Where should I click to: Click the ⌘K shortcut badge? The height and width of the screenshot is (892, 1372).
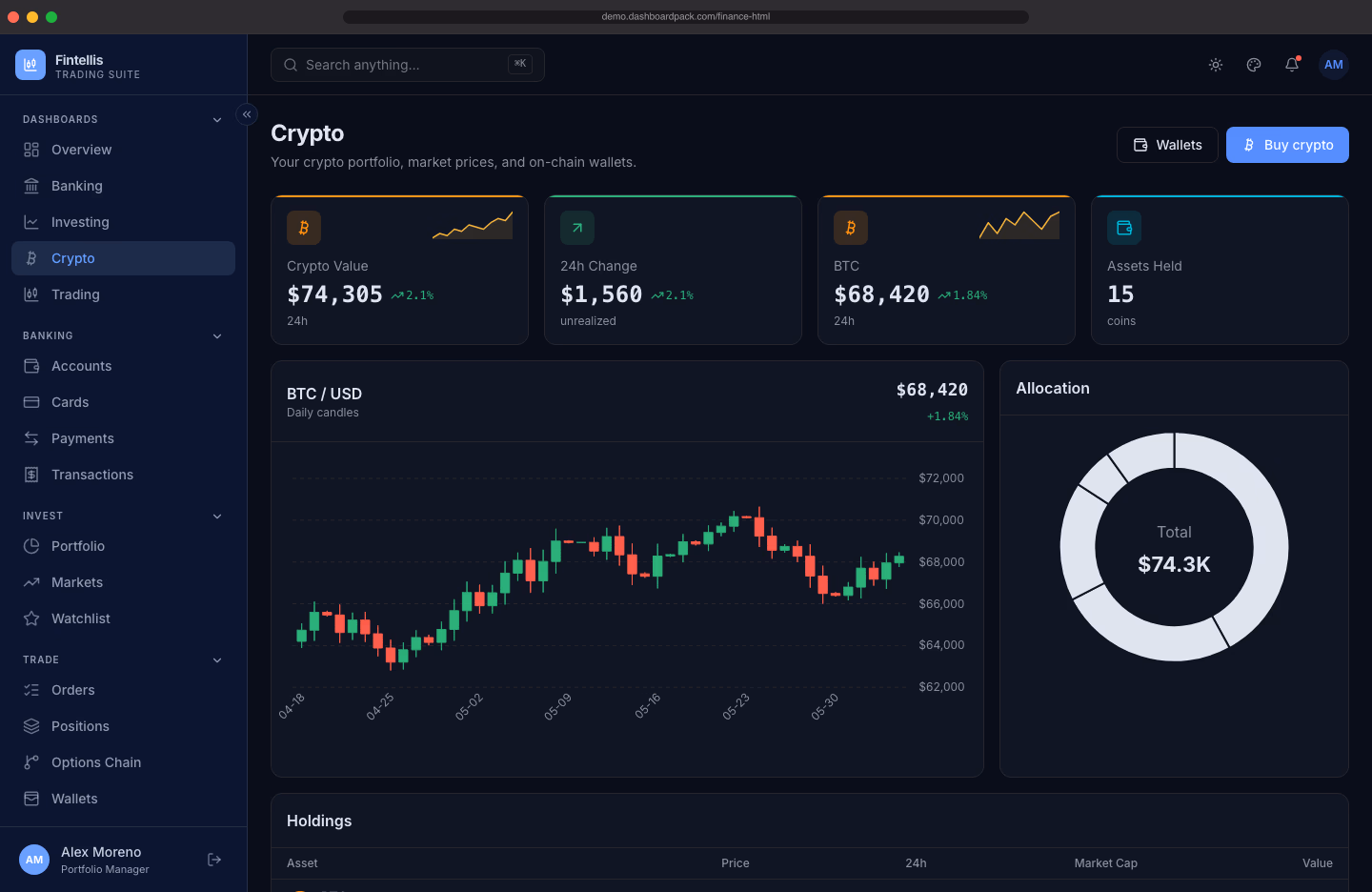(520, 64)
